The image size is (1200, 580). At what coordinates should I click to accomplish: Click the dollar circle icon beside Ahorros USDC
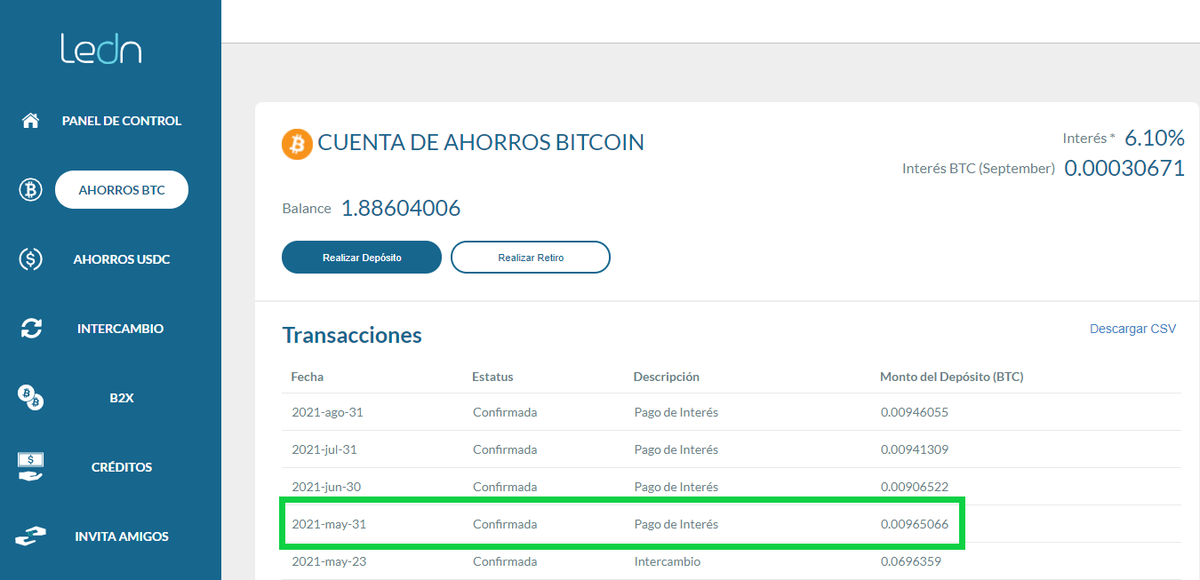point(31,259)
